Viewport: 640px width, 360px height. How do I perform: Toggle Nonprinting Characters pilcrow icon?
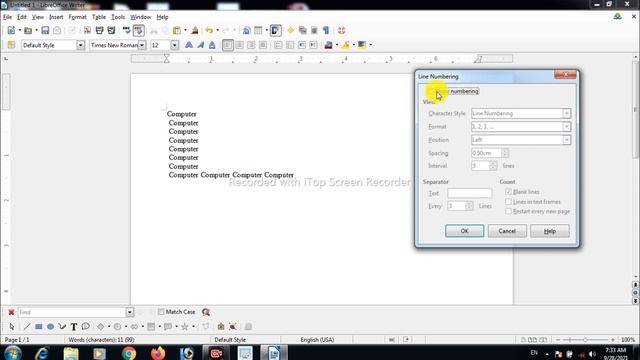[326, 31]
